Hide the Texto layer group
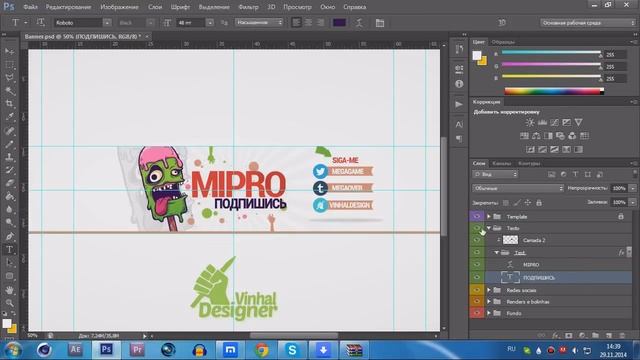 [x=477, y=228]
